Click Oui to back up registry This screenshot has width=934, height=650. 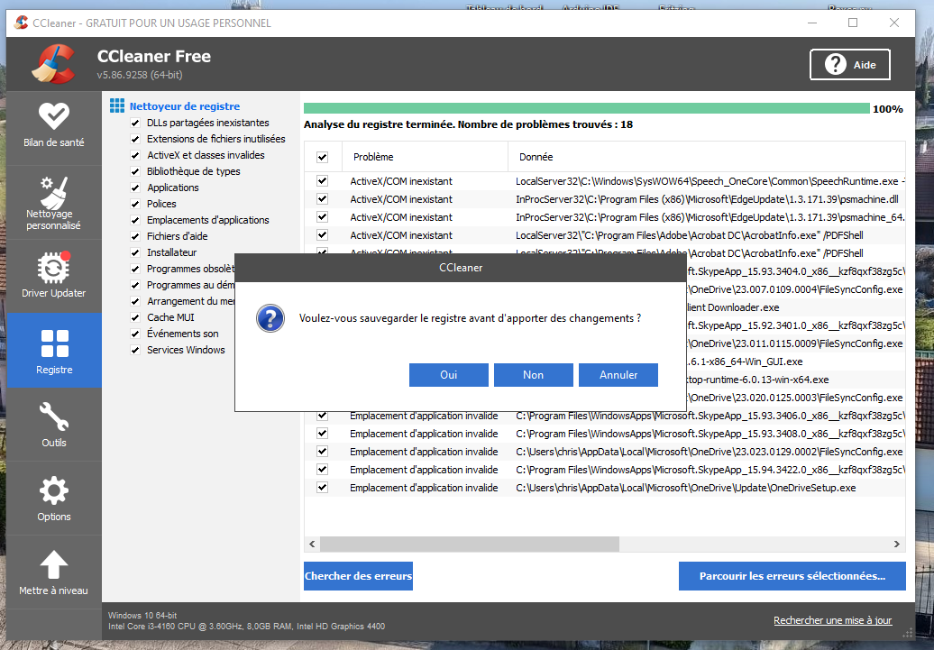[x=449, y=375]
